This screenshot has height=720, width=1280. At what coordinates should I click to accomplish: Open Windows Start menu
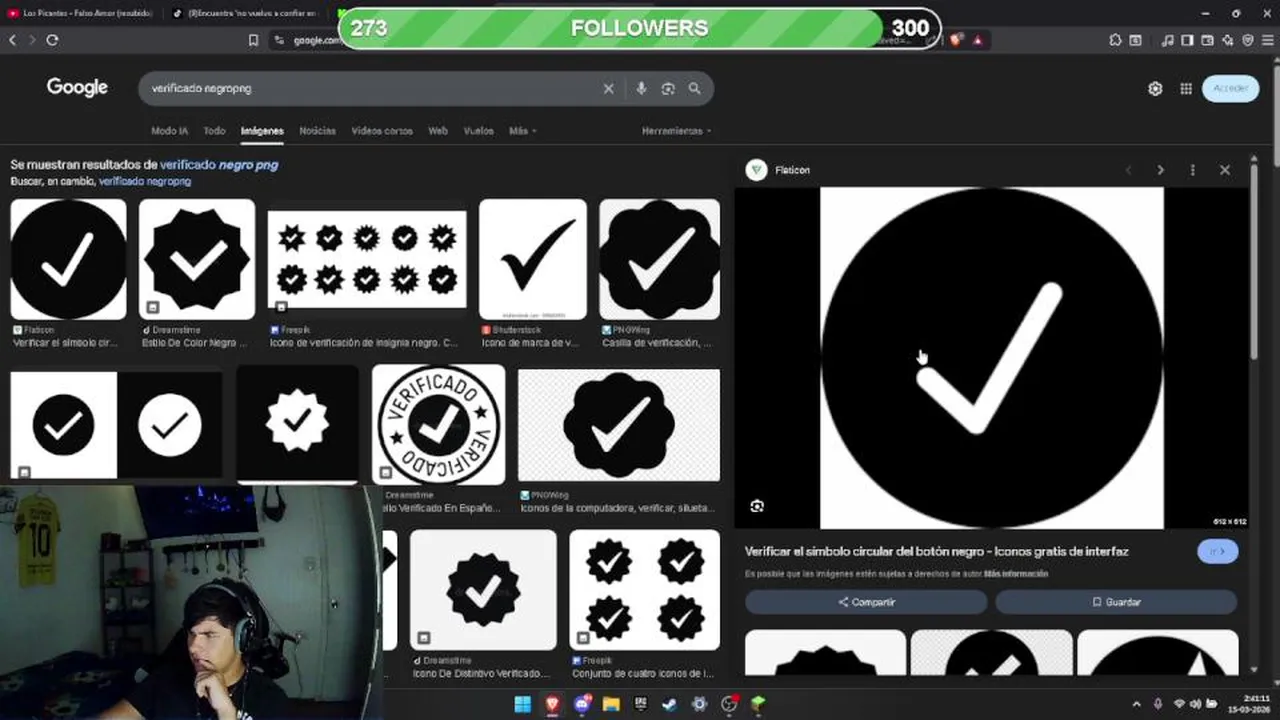523,704
